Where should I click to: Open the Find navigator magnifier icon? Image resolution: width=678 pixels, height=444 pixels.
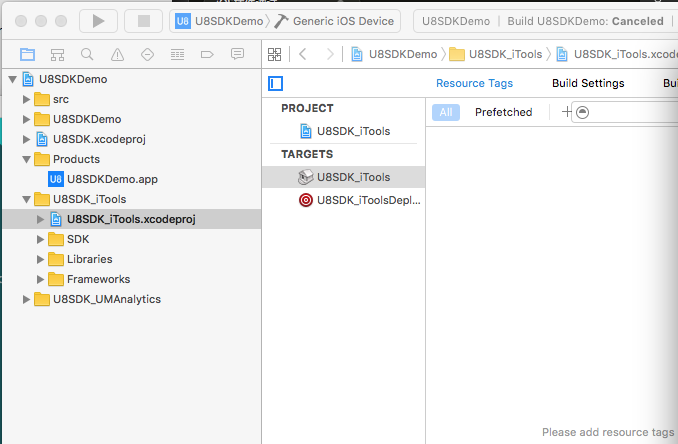click(x=87, y=54)
